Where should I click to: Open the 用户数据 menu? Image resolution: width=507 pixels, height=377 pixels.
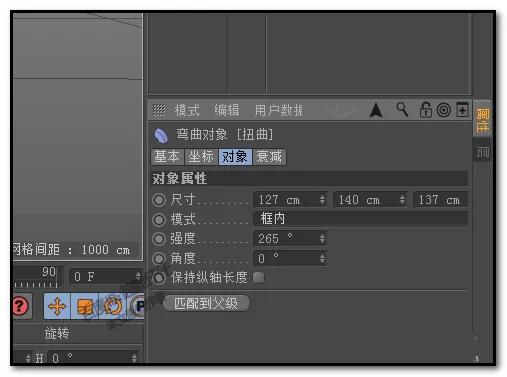[x=279, y=110]
